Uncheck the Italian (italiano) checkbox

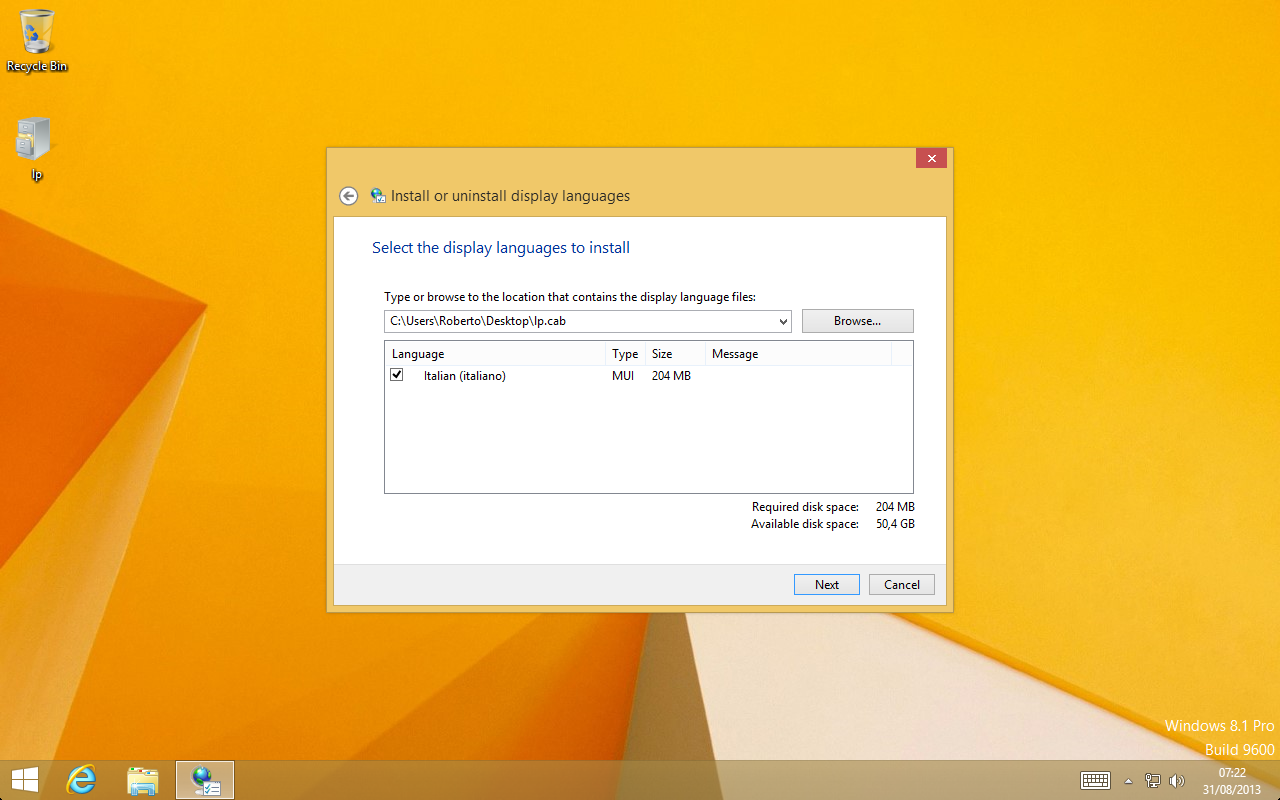397,375
